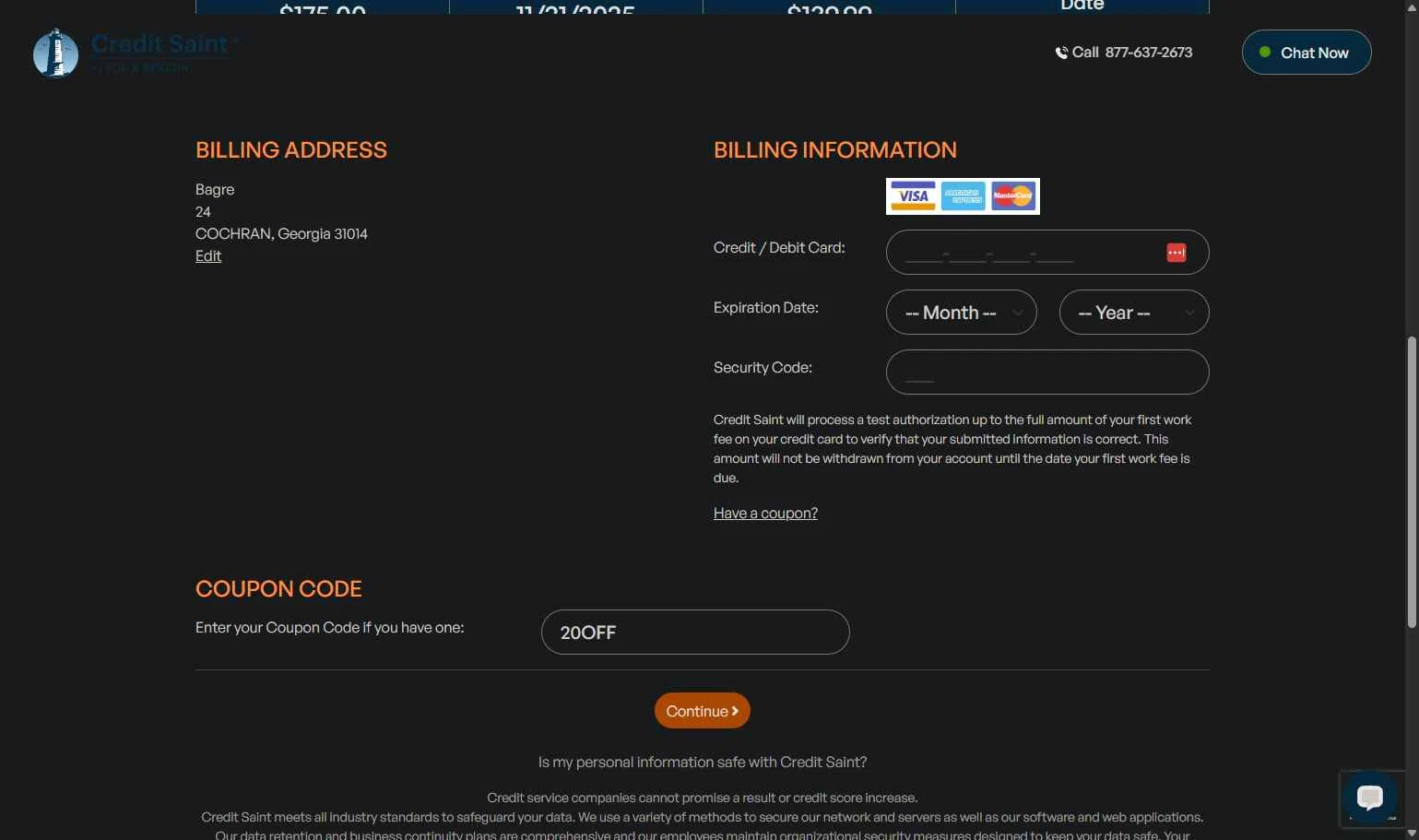
Task: Click 'Enter your Coupon Code if you have one' label
Action: click(330, 628)
